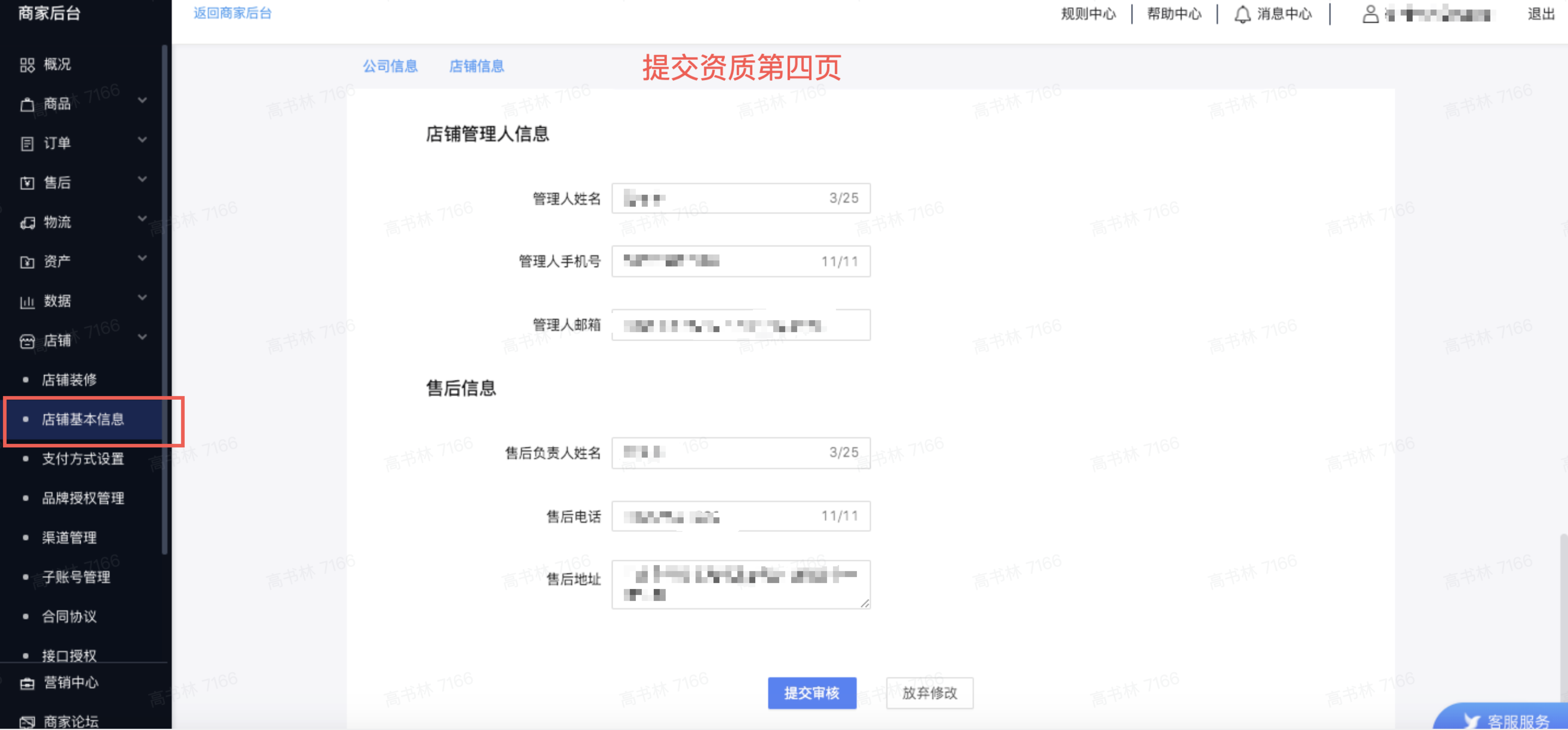The height and width of the screenshot is (730, 1568).
Task: Click the blurred account name in header
Action: tap(1438, 14)
